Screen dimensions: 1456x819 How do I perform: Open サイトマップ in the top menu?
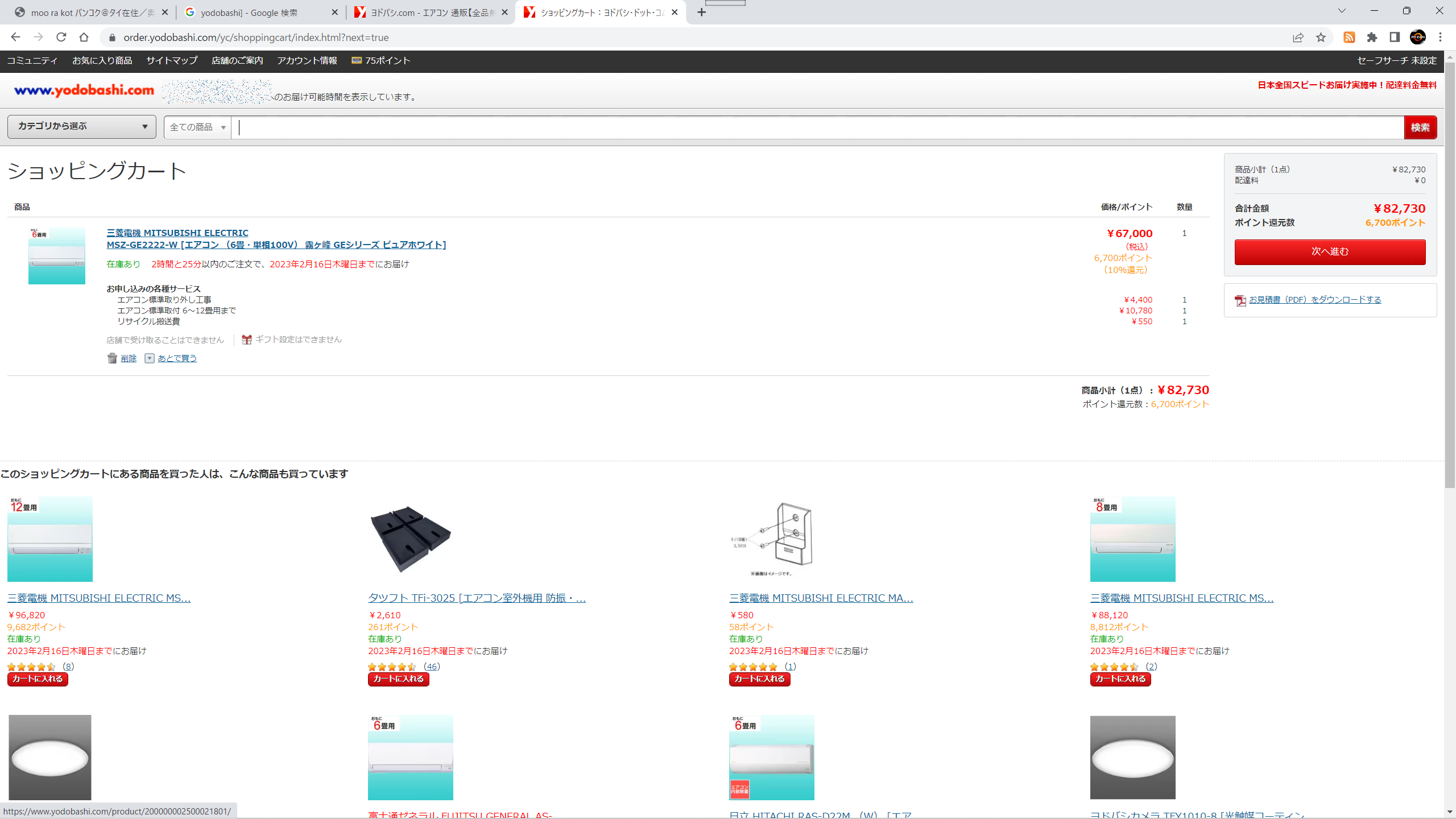(x=172, y=60)
